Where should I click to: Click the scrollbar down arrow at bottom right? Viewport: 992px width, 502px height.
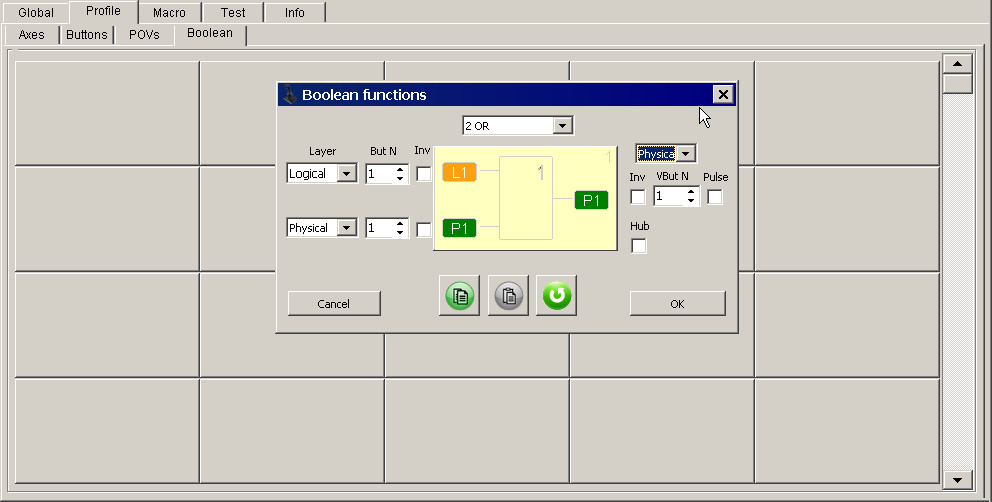tap(958, 480)
